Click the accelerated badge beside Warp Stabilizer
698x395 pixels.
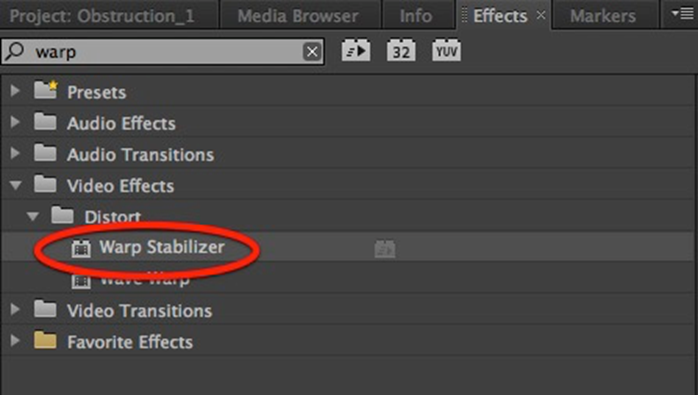point(385,248)
